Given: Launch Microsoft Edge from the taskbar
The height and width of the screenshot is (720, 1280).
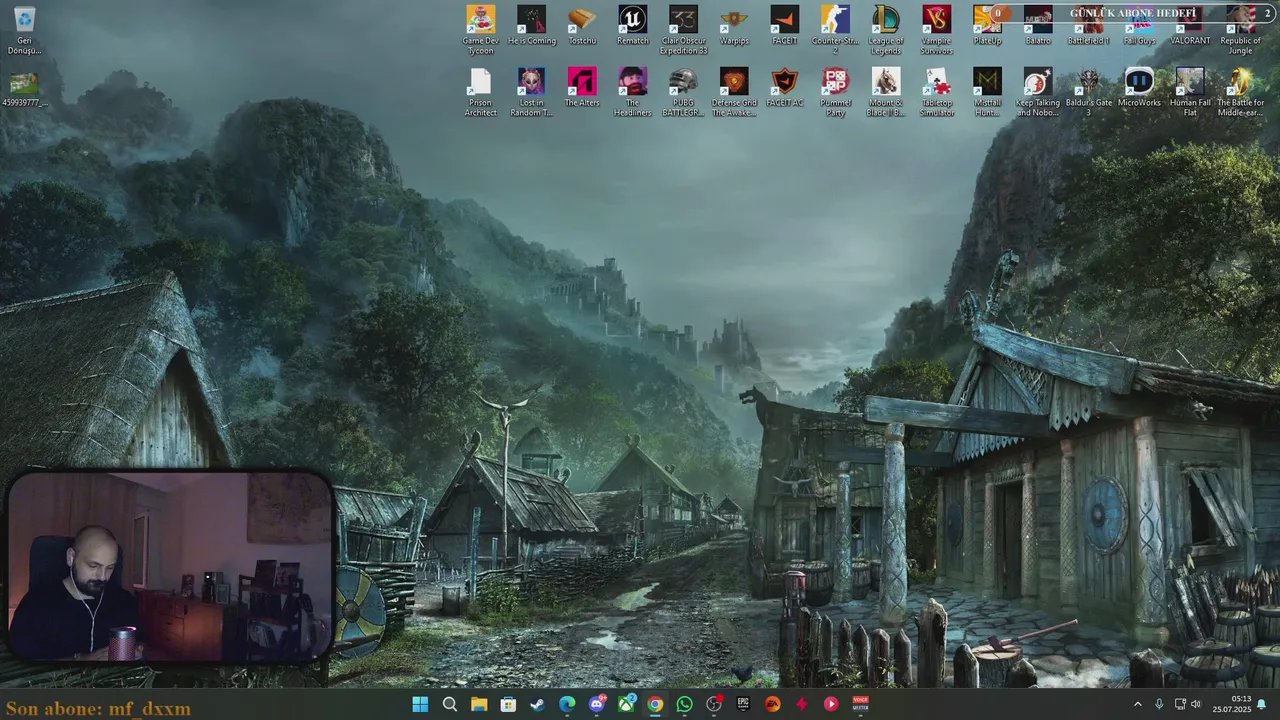Looking at the screenshot, I should point(567,704).
